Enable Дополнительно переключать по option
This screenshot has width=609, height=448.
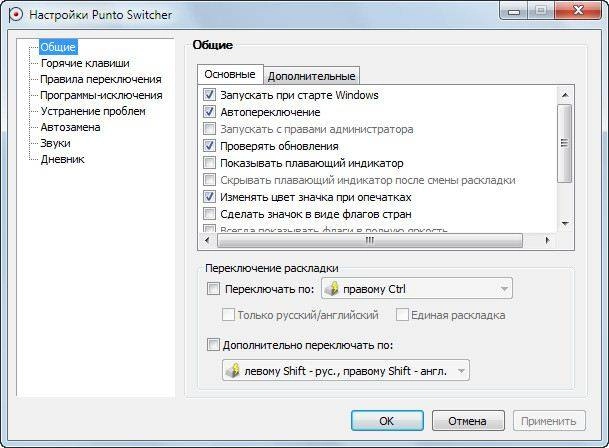(213, 345)
